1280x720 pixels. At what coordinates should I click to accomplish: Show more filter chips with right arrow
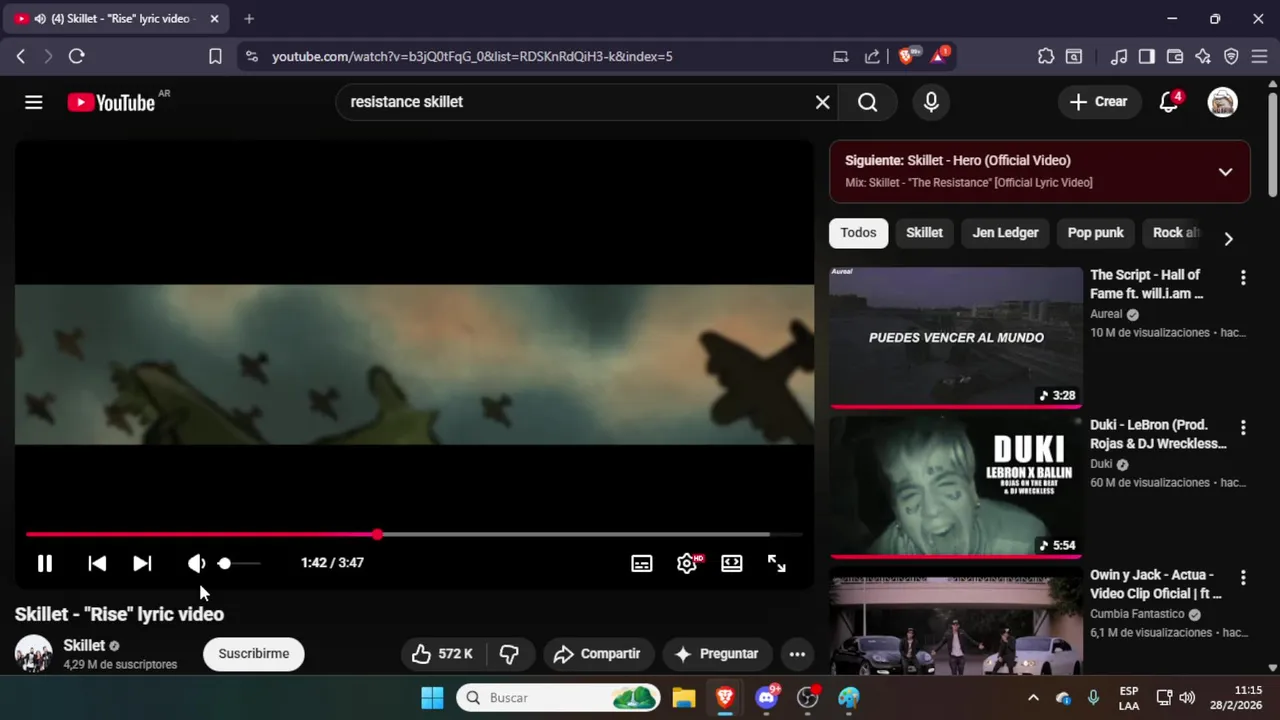pyautogui.click(x=1228, y=238)
